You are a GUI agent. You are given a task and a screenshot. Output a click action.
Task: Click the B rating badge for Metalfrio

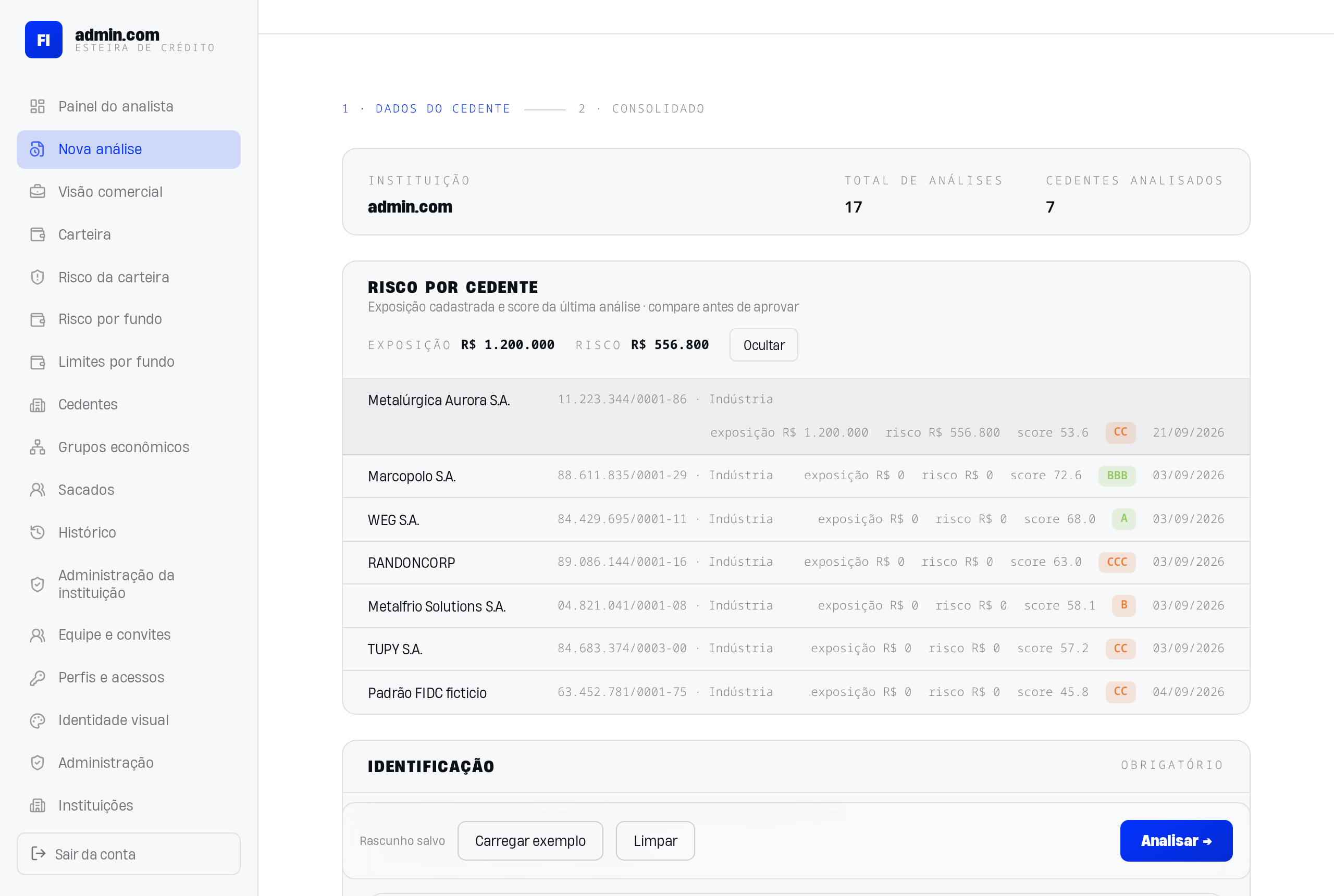tap(1123, 605)
